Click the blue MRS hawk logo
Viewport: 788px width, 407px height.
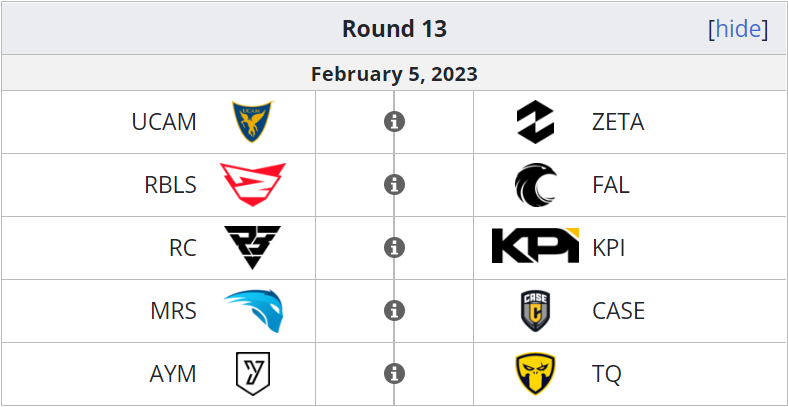[x=253, y=311]
